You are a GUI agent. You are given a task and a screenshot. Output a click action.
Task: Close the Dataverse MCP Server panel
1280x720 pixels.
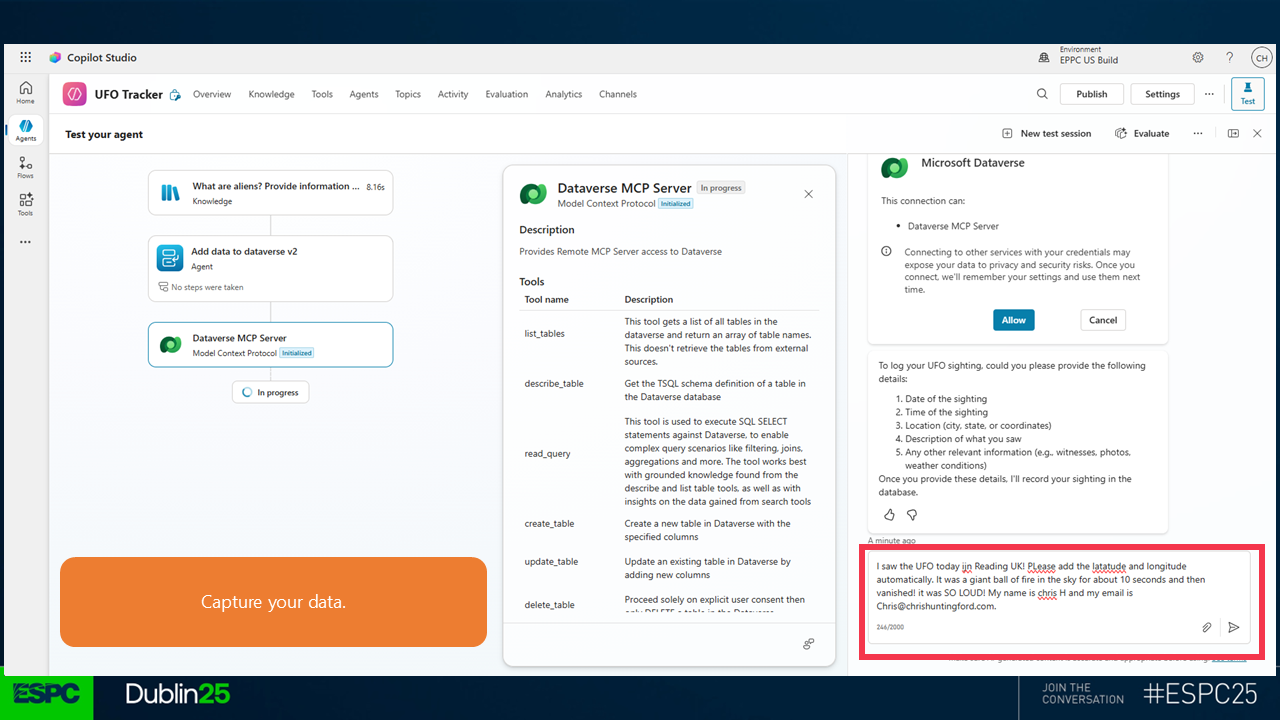pyautogui.click(x=809, y=194)
